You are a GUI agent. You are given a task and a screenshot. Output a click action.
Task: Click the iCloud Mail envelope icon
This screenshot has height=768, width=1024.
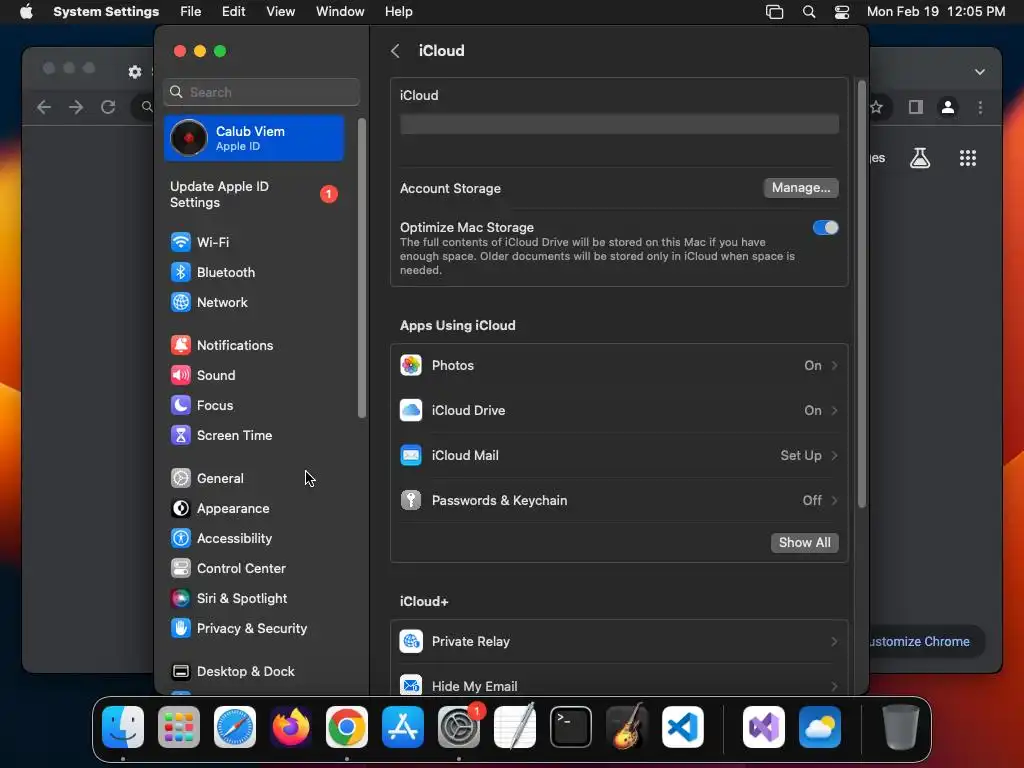click(x=411, y=455)
